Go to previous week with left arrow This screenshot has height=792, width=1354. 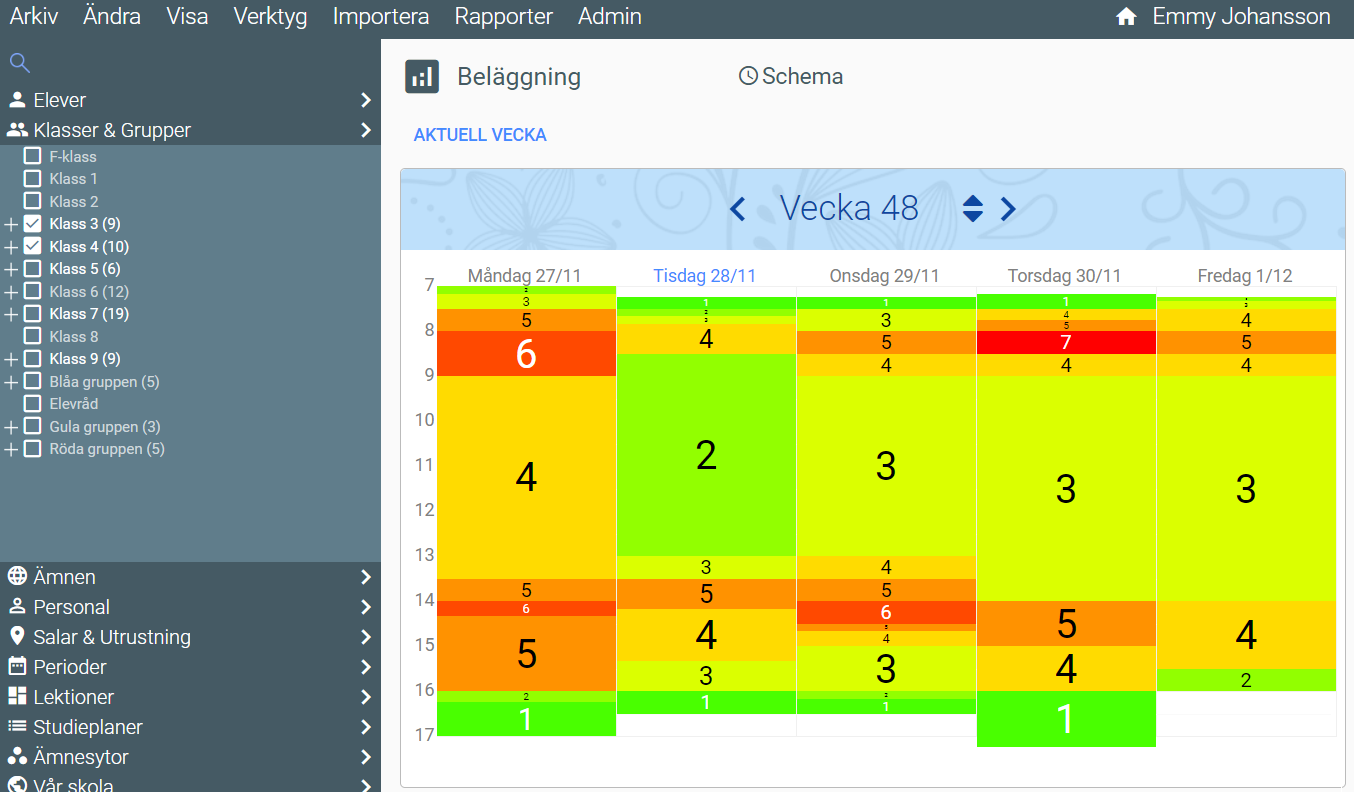pyautogui.click(x=738, y=209)
